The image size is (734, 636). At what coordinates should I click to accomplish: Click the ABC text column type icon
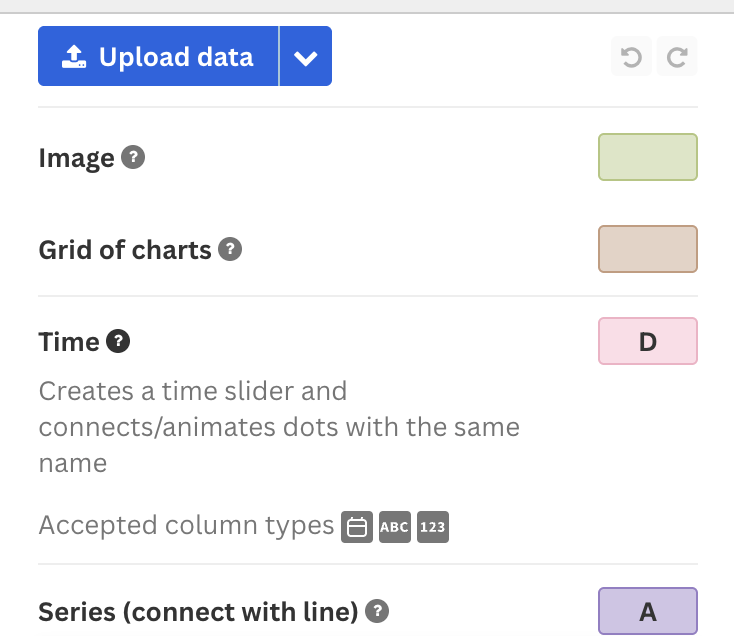(395, 527)
